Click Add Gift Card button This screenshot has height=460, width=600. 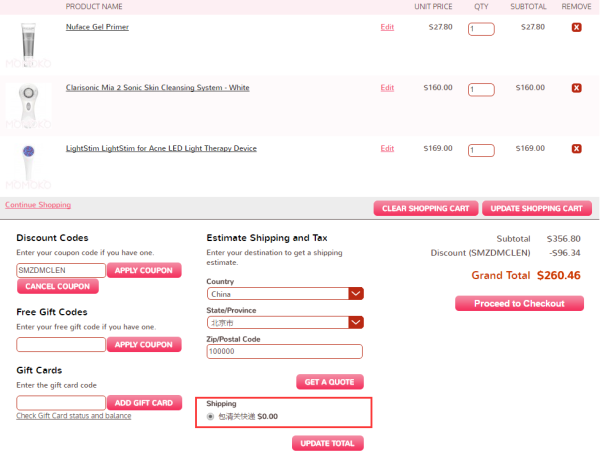click(x=144, y=403)
